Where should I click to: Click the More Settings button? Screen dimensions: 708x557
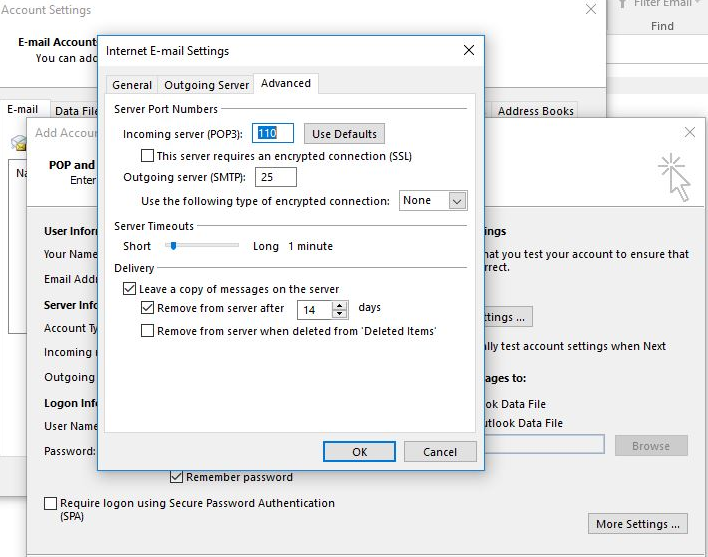[638, 524]
